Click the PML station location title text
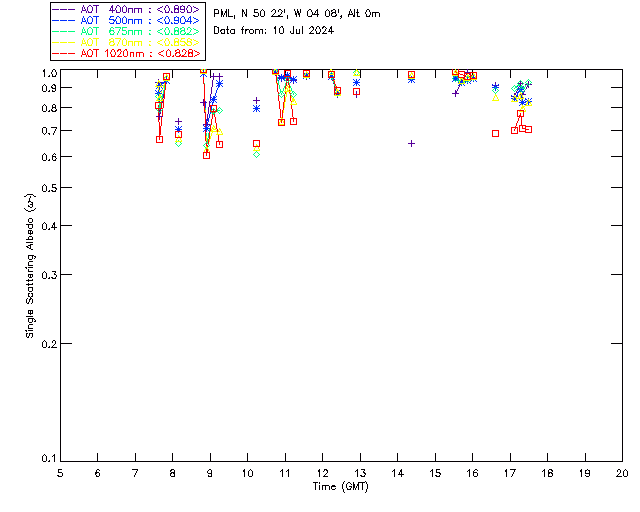The width and height of the screenshot is (640, 512). point(297,14)
